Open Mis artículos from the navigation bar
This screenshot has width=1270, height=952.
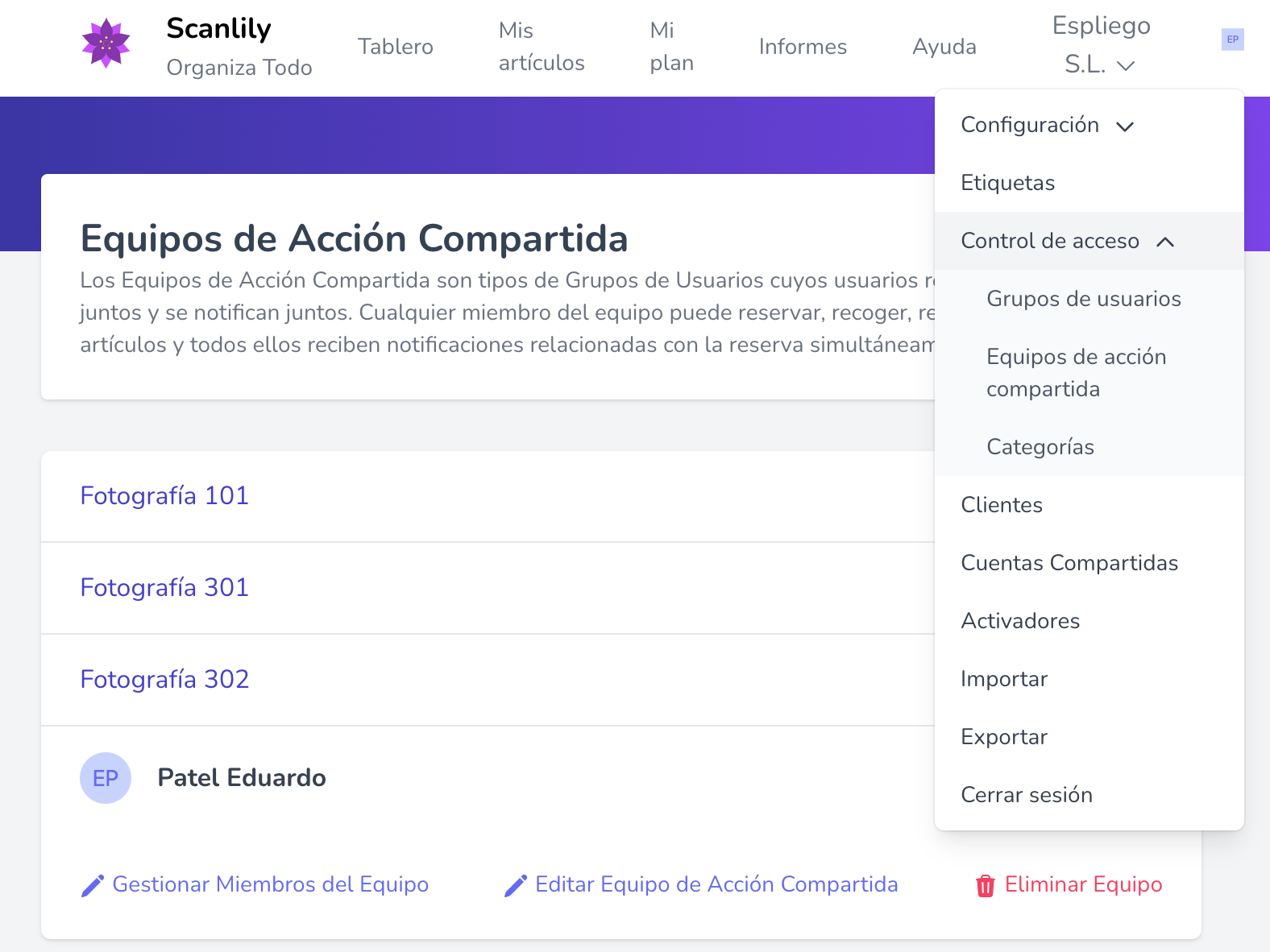[542, 47]
